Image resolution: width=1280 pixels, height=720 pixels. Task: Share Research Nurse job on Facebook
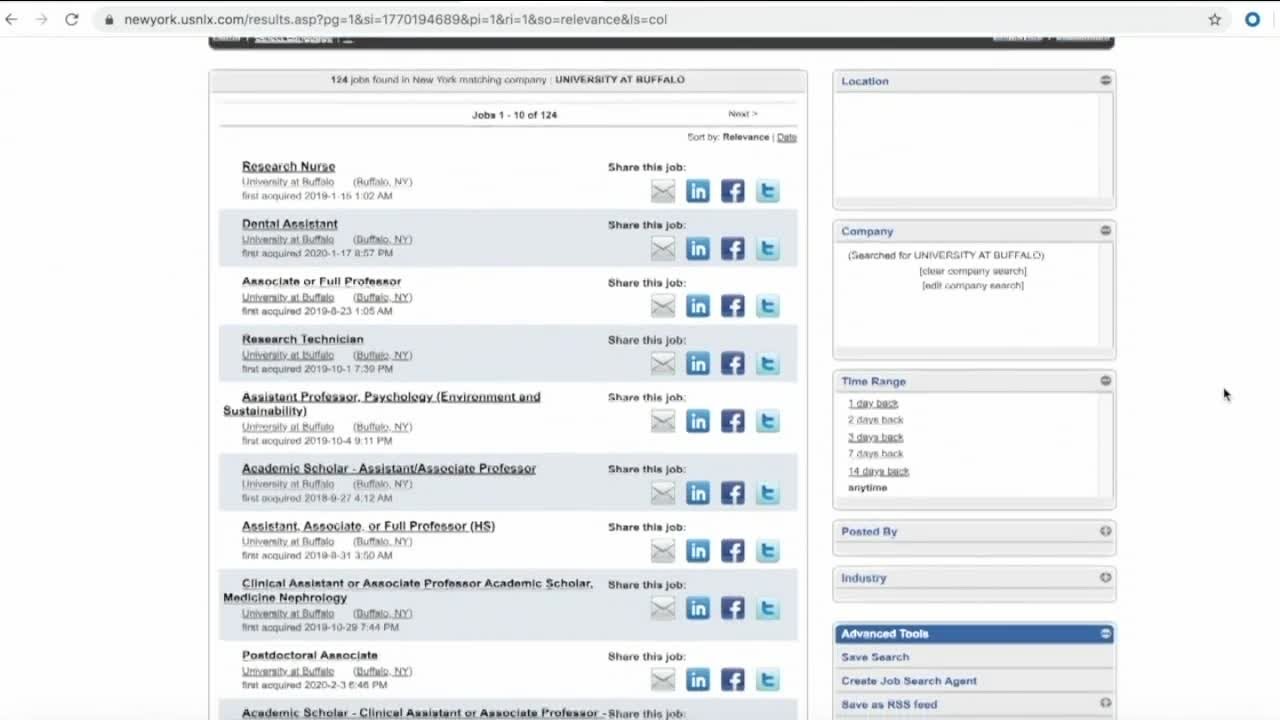point(733,191)
